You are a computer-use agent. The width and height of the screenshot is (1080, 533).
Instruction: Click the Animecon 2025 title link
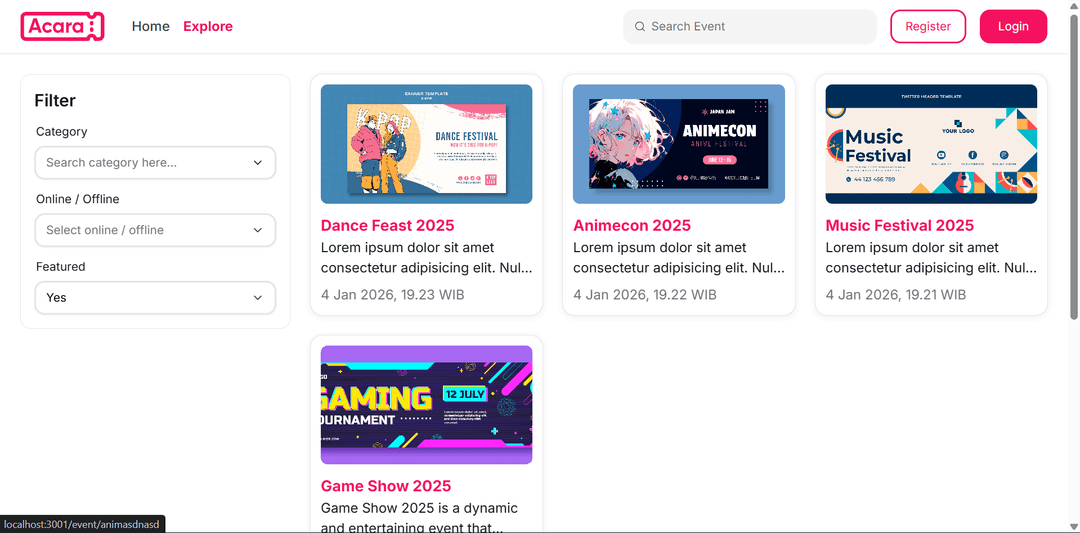632,226
